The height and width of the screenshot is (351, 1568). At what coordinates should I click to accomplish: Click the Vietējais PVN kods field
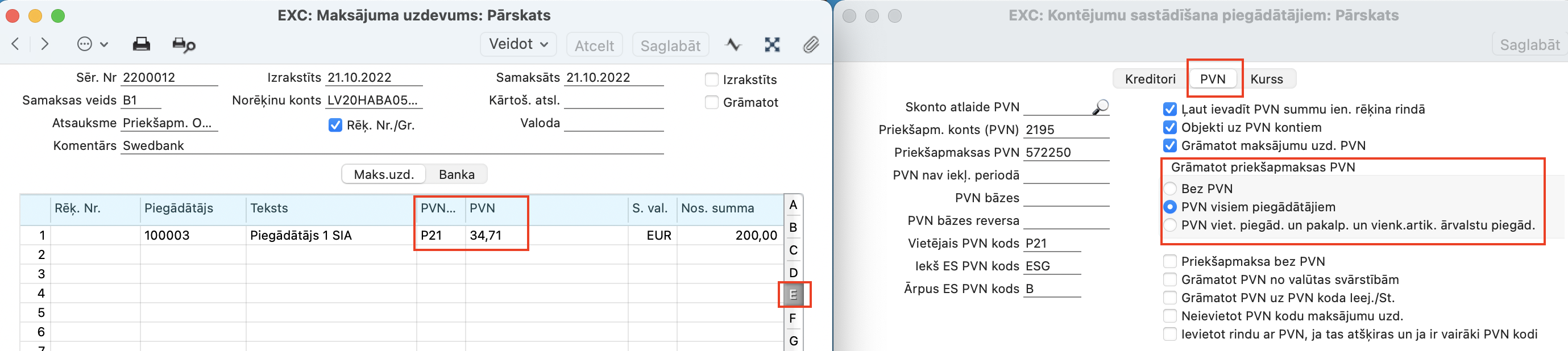click(1051, 243)
